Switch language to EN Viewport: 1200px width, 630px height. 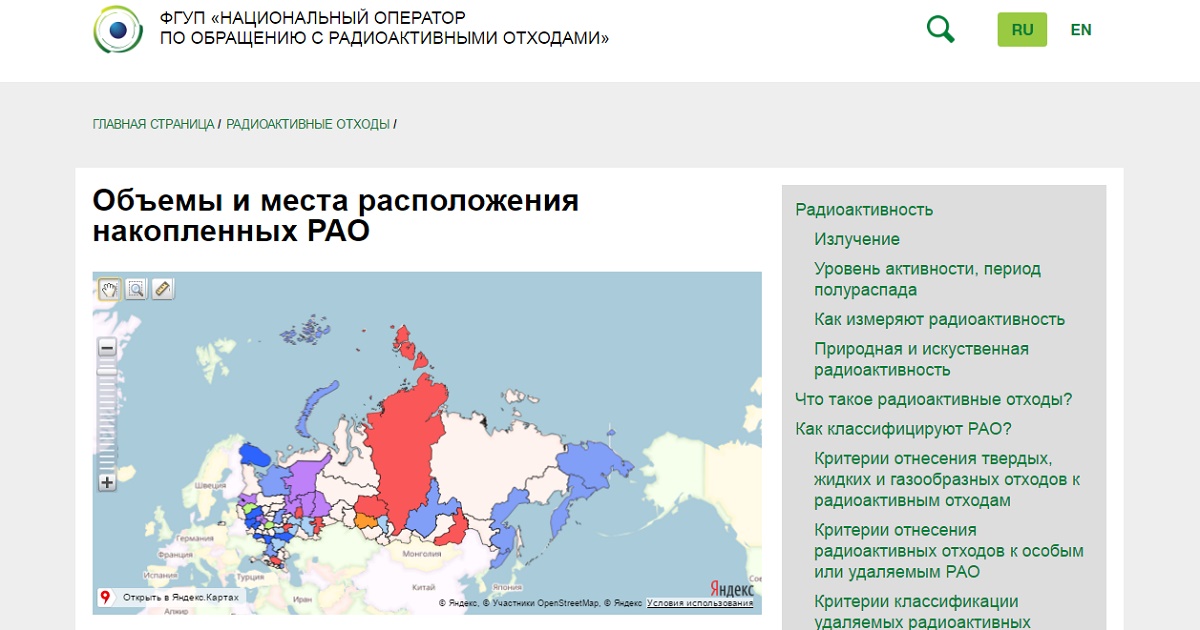point(1081,30)
